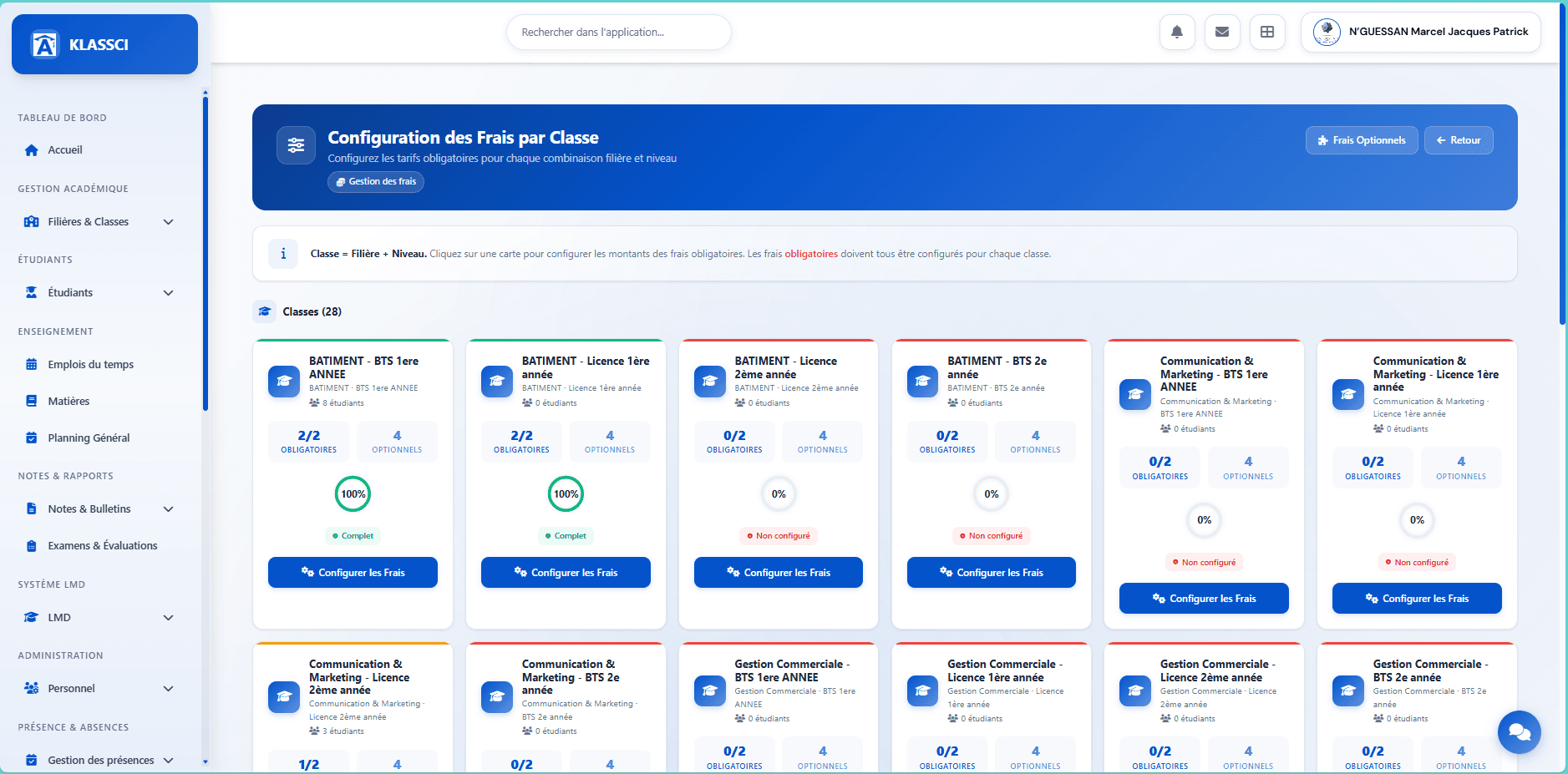This screenshot has height=774, width=1568.
Task: Open the floating chat bubble icon
Action: pyautogui.click(x=1520, y=732)
